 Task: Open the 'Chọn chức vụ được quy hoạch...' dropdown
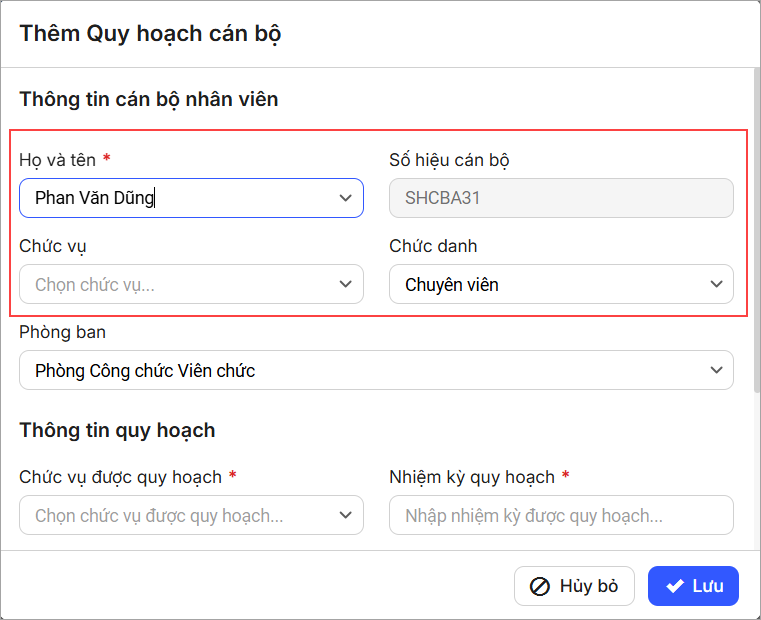coord(180,515)
